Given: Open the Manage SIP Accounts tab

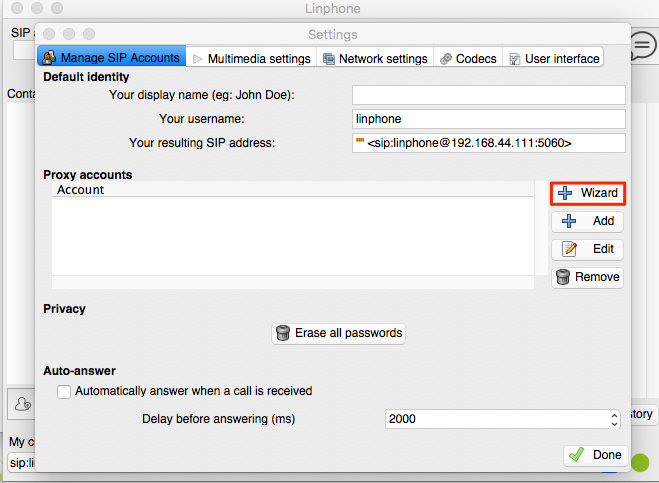Looking at the screenshot, I should click(111, 57).
